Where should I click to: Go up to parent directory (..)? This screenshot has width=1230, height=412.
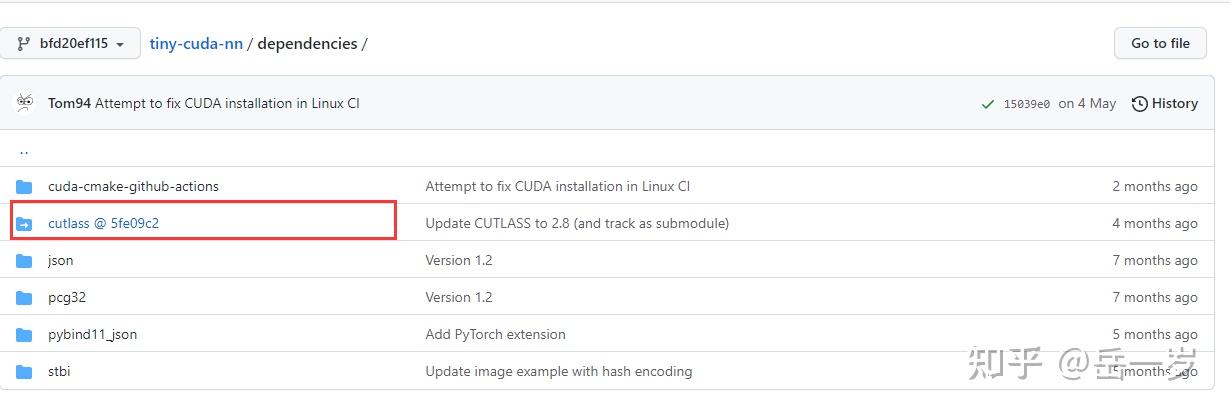click(x=24, y=151)
